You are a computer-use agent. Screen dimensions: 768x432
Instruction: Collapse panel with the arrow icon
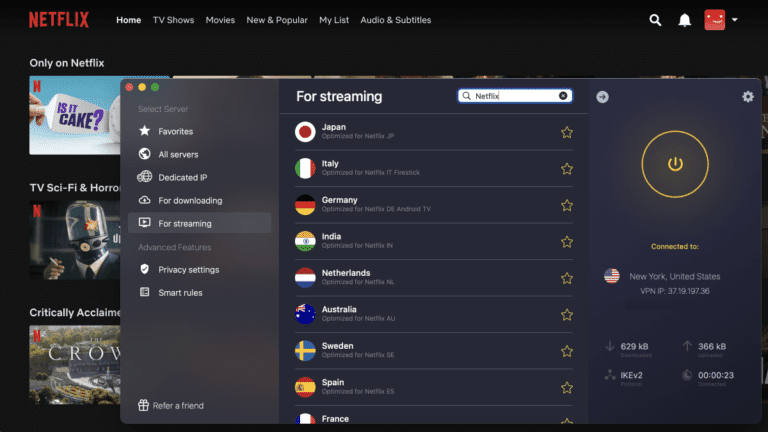(602, 97)
